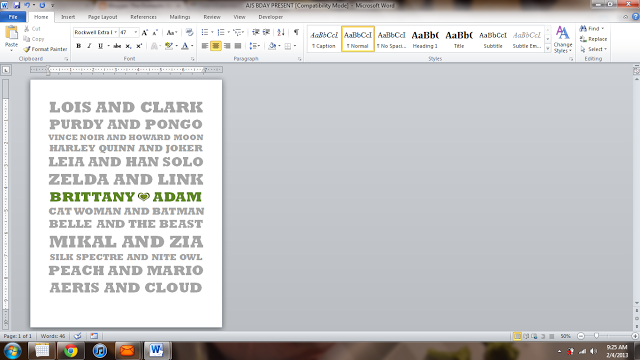Click the zoom slider handle
This screenshot has height=360, width=640.
pos(596,336)
